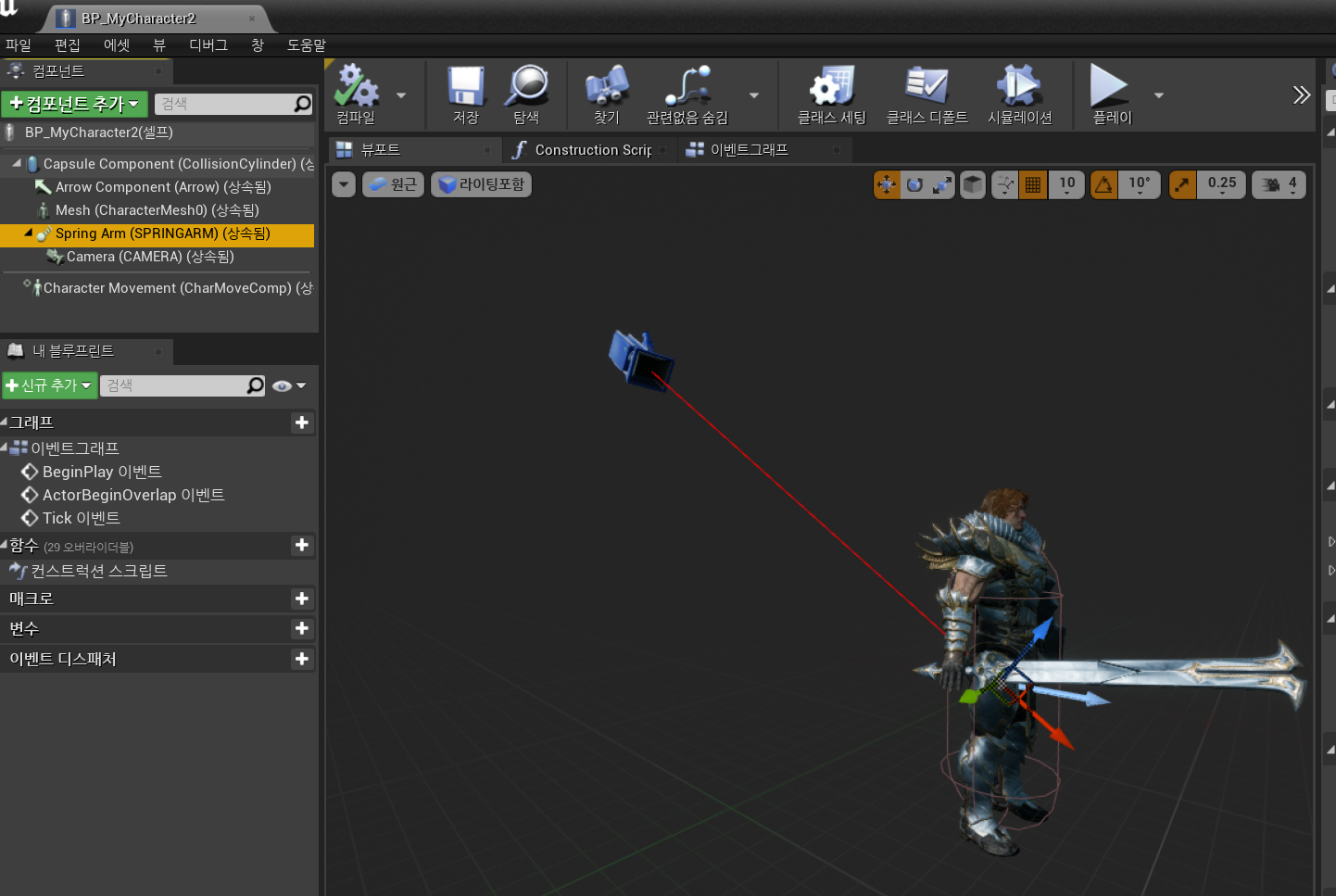Switch to the 뷰포트 tab
Screen dimensions: 1336x896
point(413,149)
